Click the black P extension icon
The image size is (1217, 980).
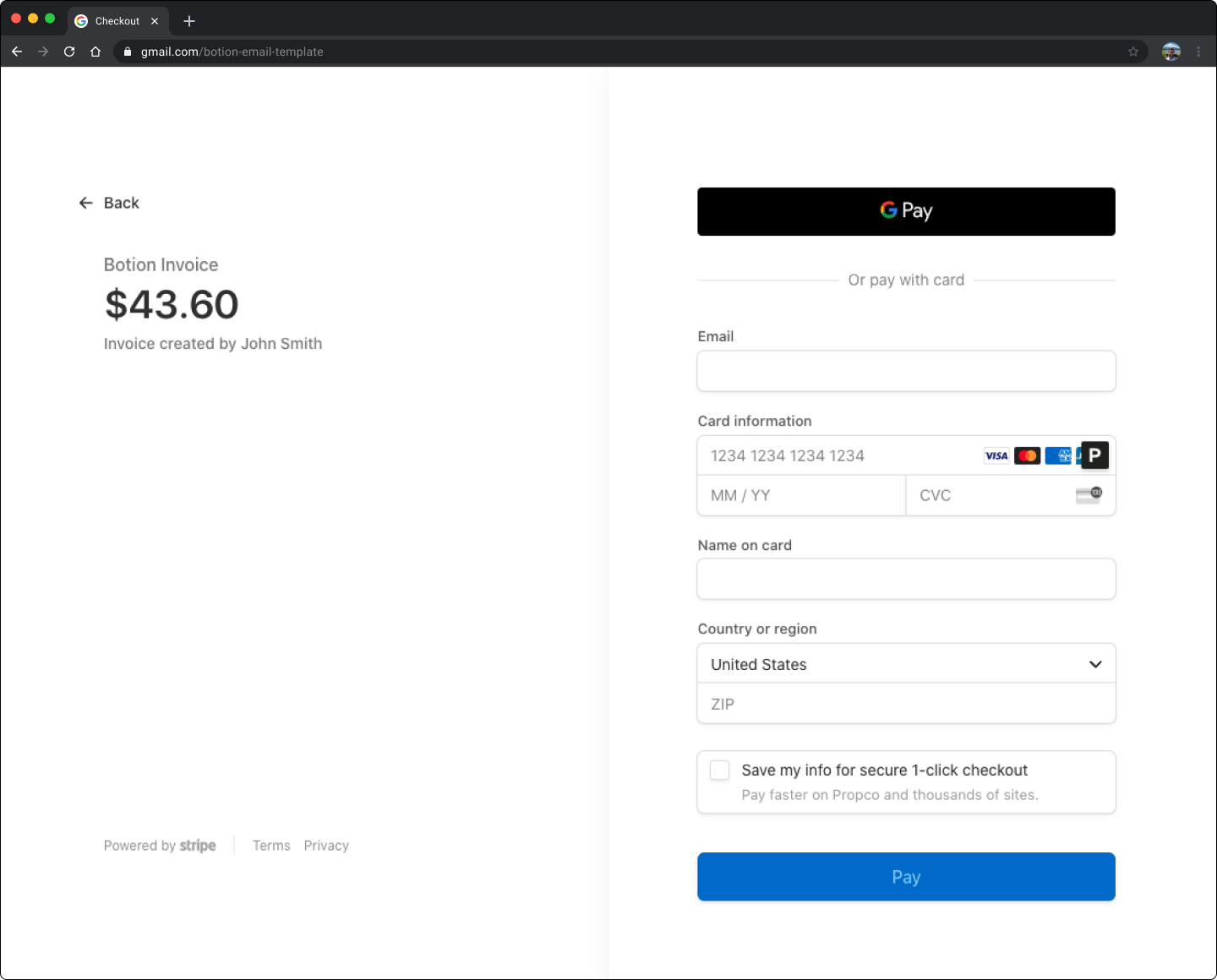pyautogui.click(x=1094, y=455)
